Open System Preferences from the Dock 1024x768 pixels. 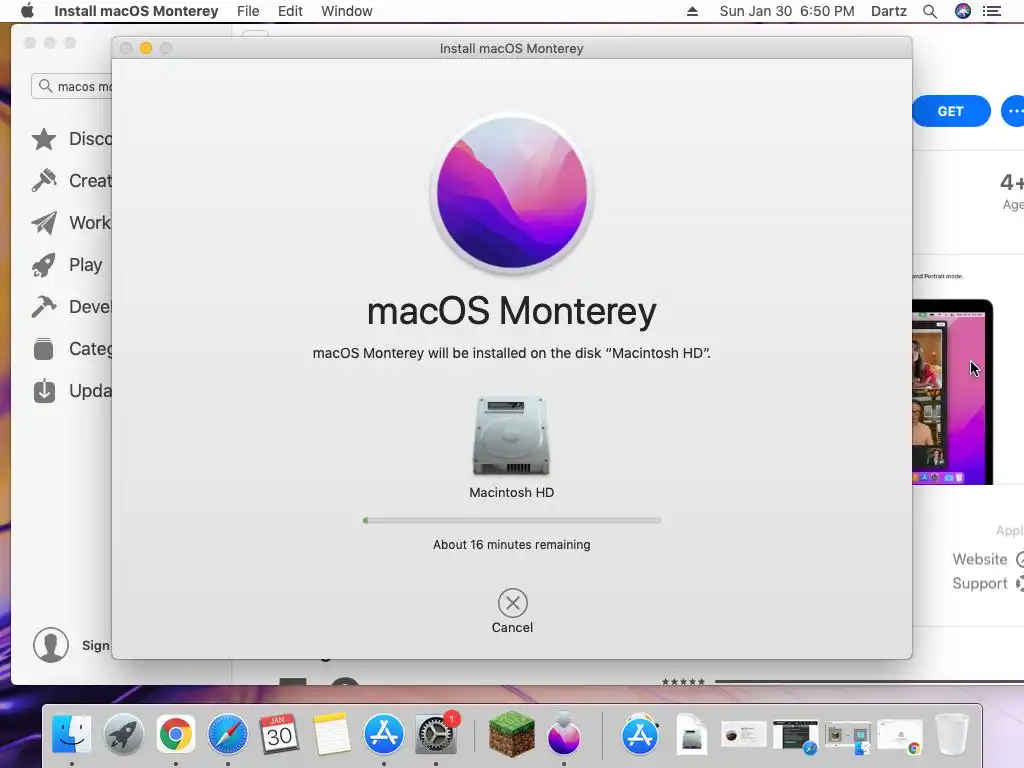[x=436, y=734]
